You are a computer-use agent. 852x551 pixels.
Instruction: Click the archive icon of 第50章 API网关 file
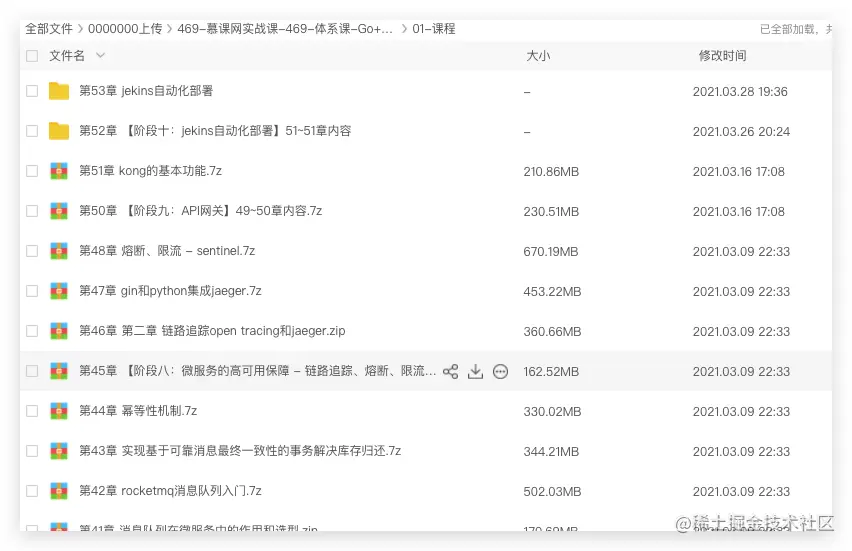coord(59,211)
